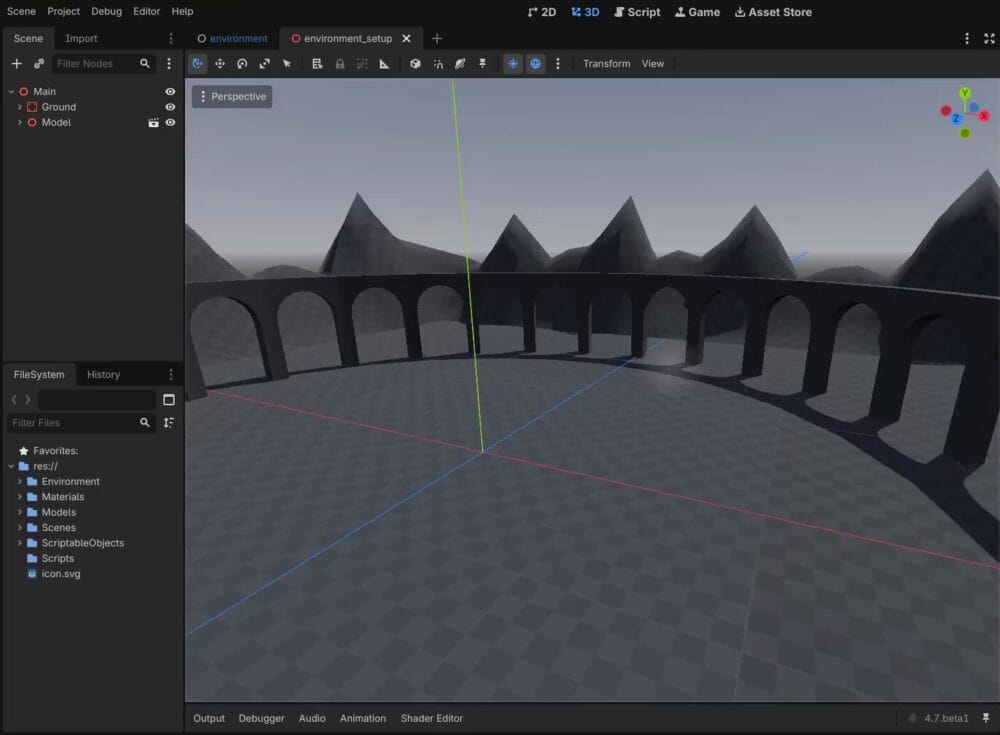Open the Help menu
This screenshot has width=1000, height=735.
(182, 11)
